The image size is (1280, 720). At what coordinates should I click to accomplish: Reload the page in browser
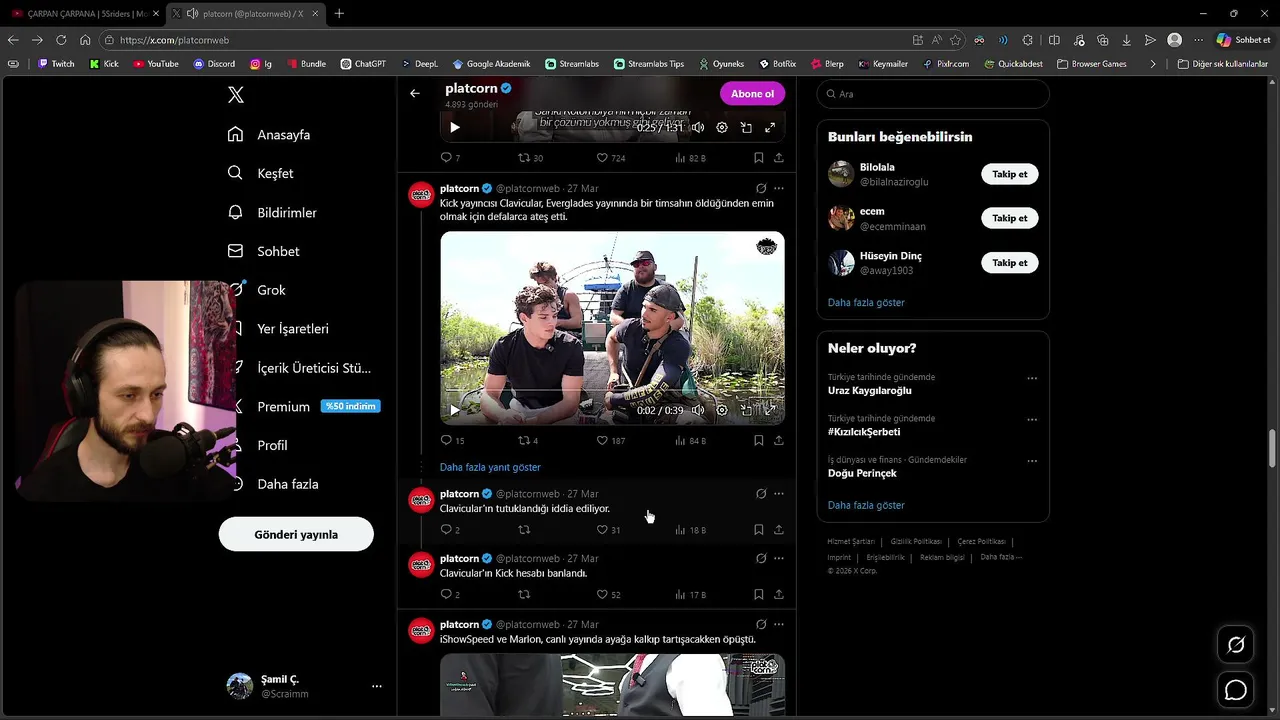(61, 40)
